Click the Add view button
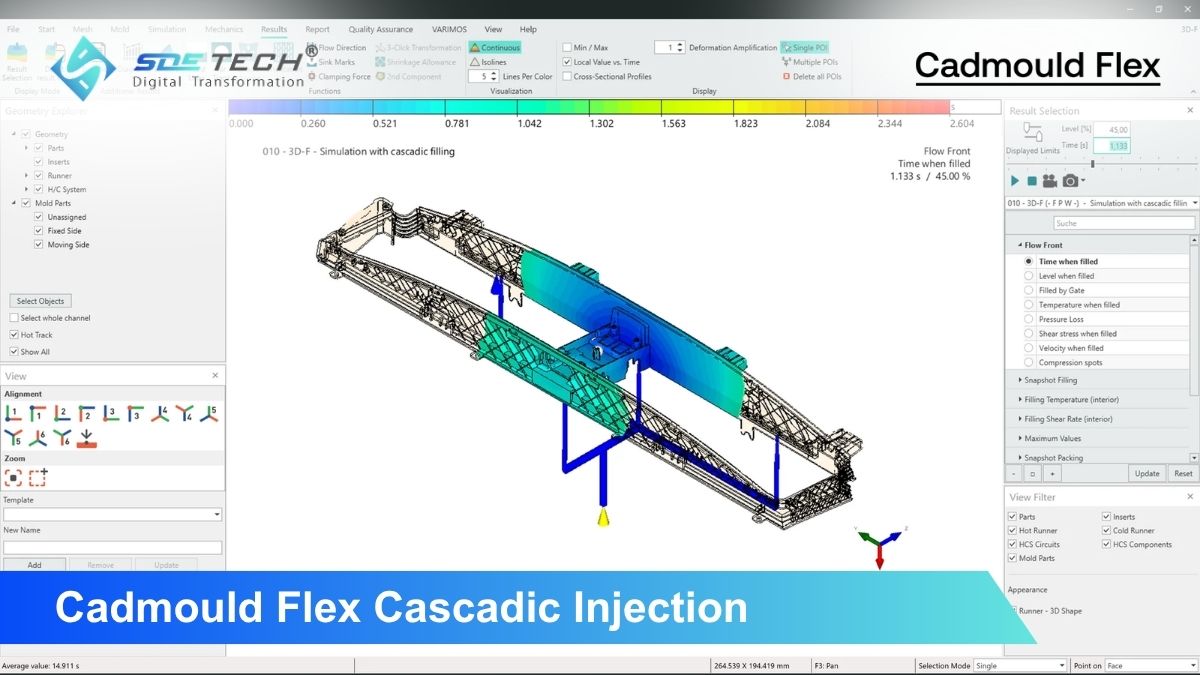 tap(34, 565)
